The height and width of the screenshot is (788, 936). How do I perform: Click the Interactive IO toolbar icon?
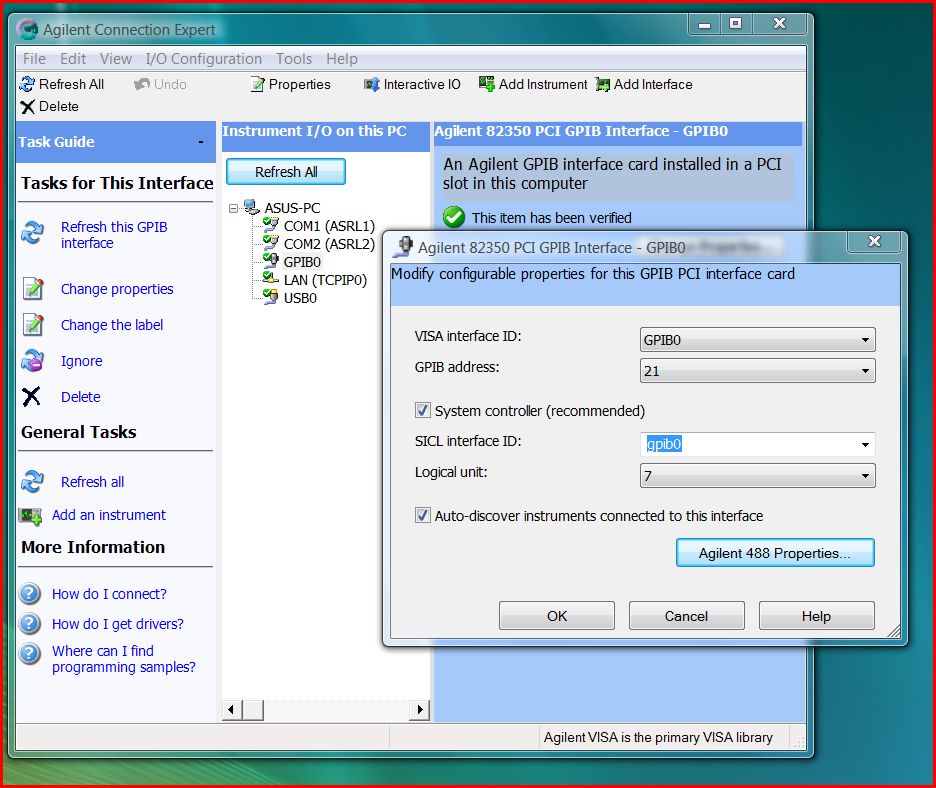pos(372,85)
